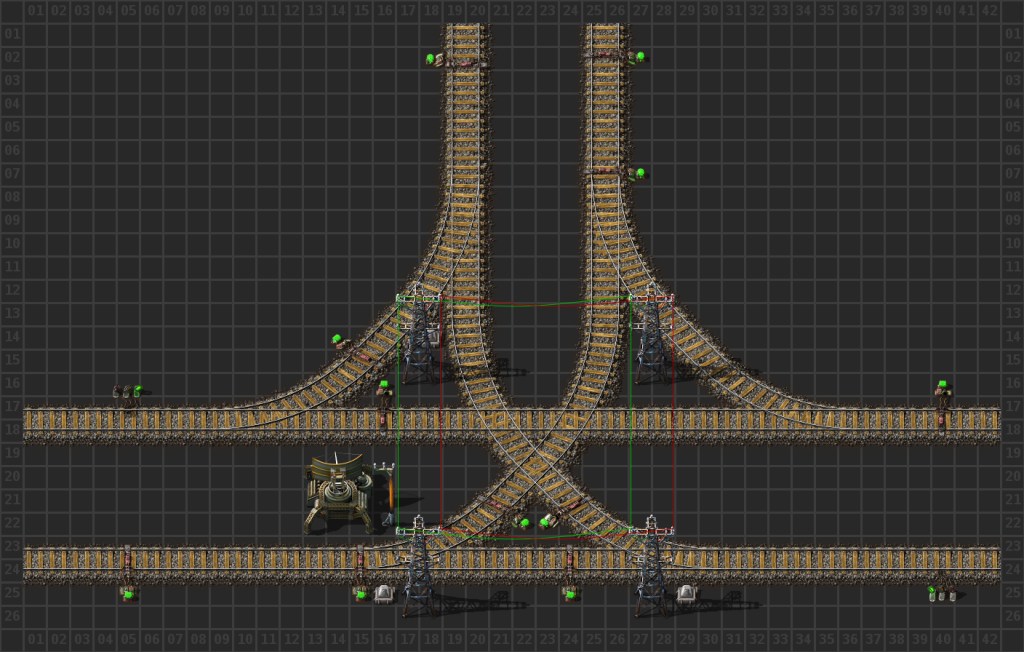The height and width of the screenshot is (652, 1024).
Task: Click row label 13 in the right ruler
Action: [1012, 313]
